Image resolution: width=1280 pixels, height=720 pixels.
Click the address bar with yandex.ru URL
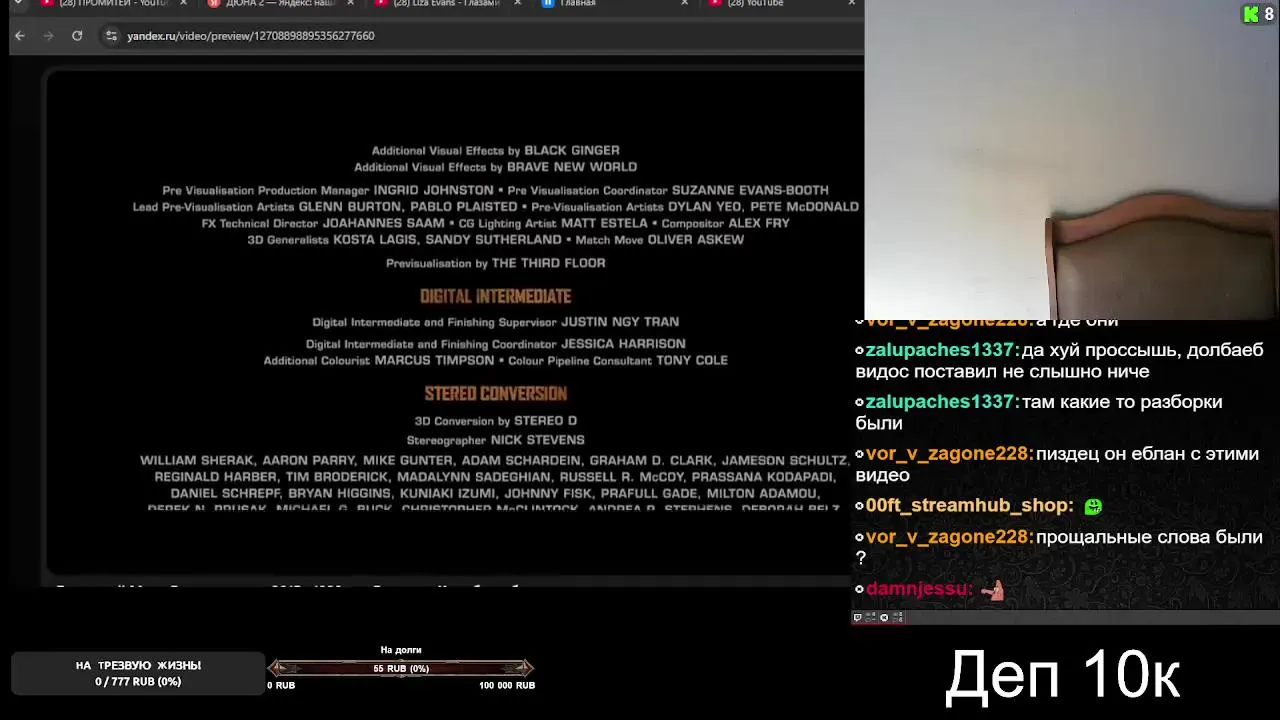[480, 35]
